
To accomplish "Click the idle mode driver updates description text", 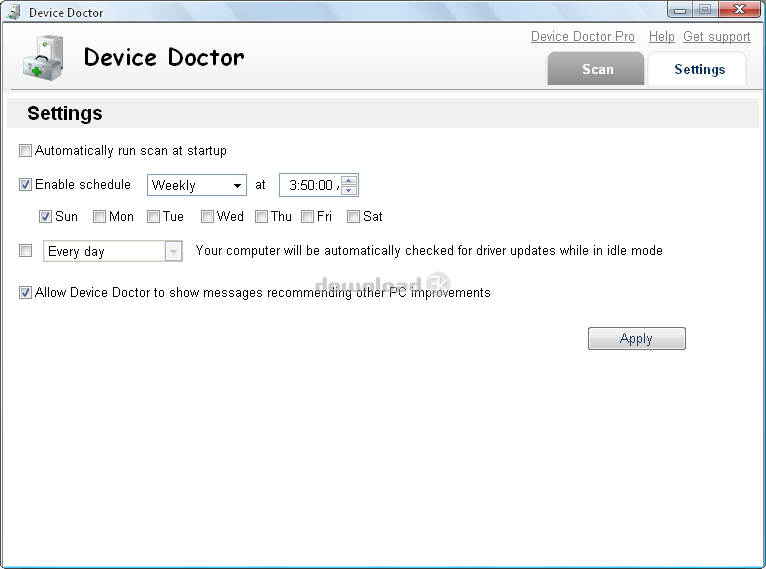I will [x=429, y=251].
